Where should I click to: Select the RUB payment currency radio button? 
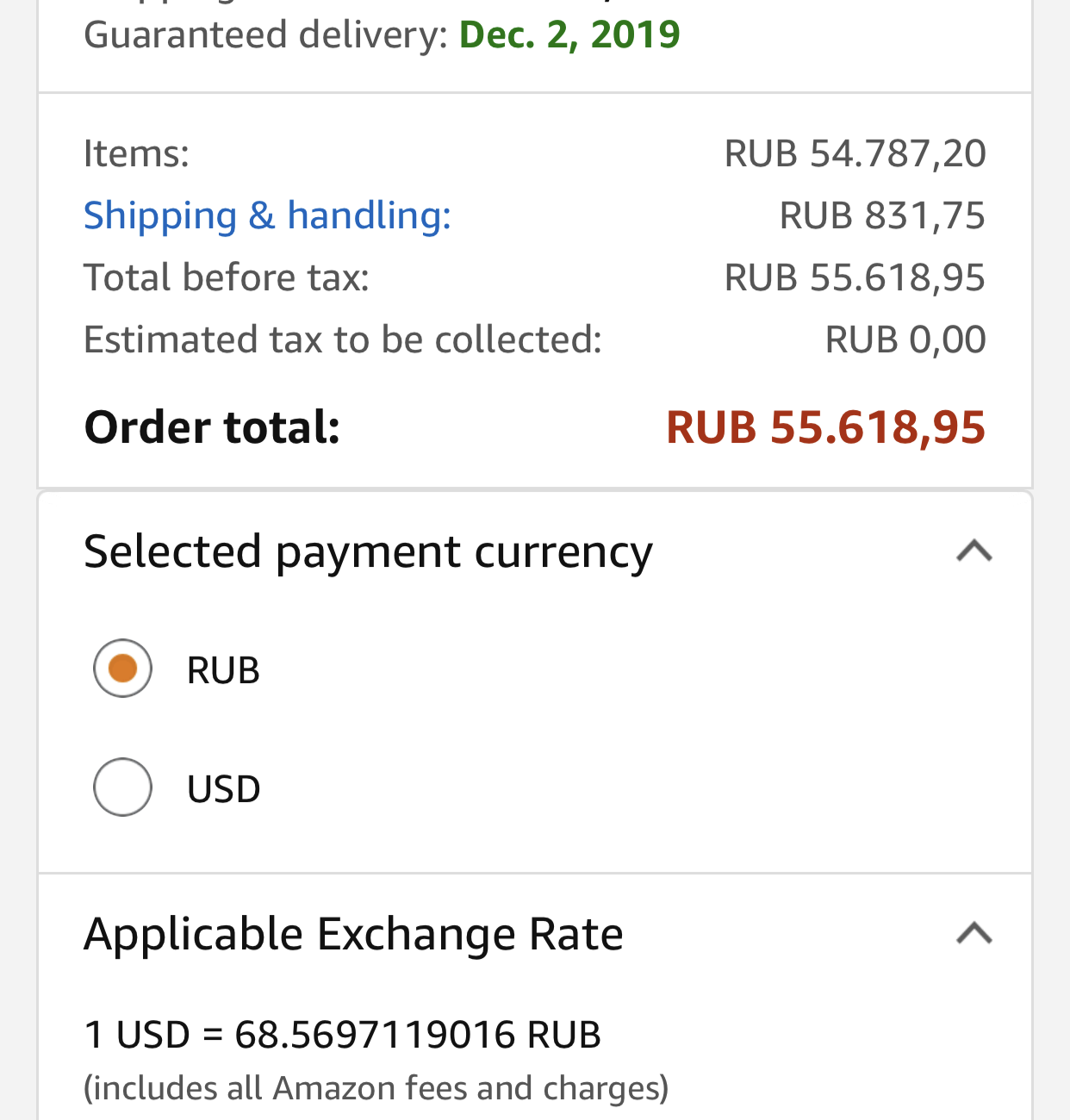[x=122, y=668]
